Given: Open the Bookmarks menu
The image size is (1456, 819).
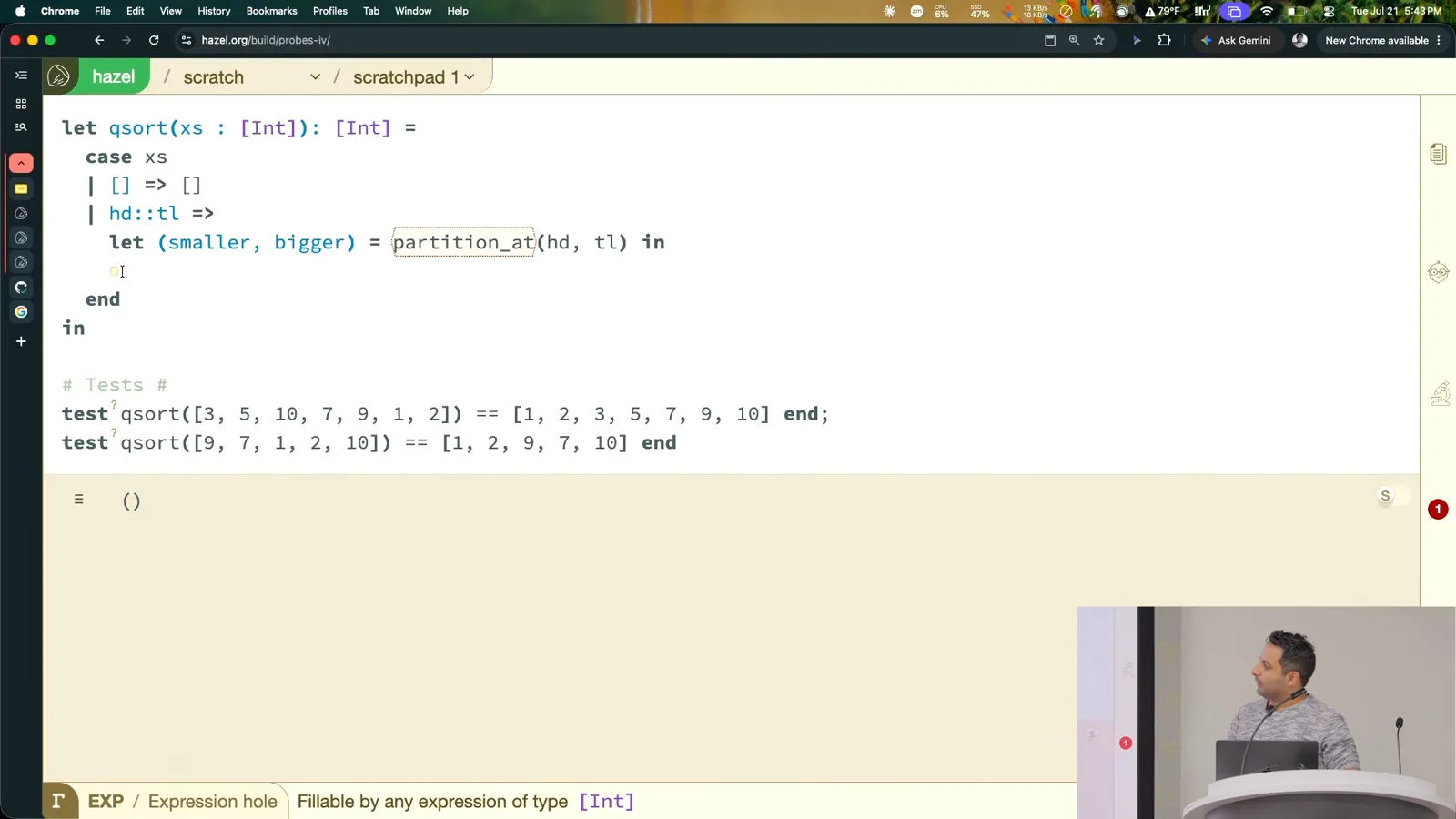Looking at the screenshot, I should [x=271, y=11].
